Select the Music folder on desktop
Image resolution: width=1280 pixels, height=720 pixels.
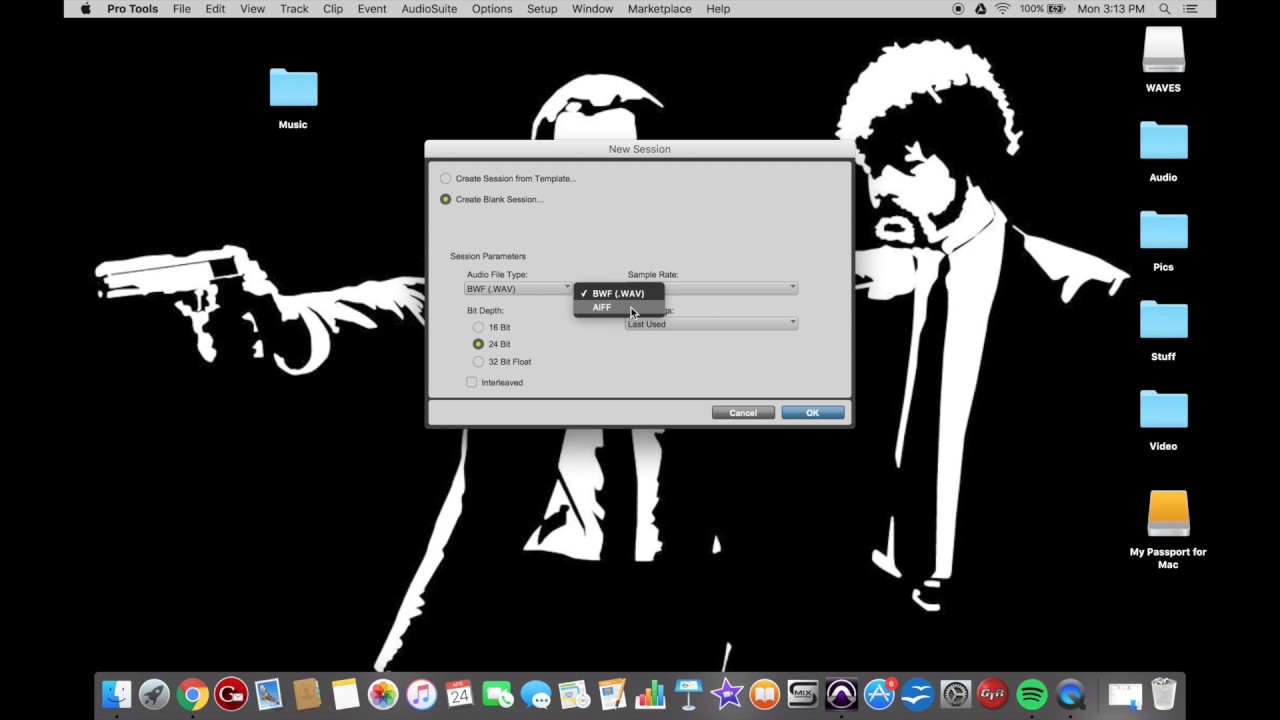point(293,99)
